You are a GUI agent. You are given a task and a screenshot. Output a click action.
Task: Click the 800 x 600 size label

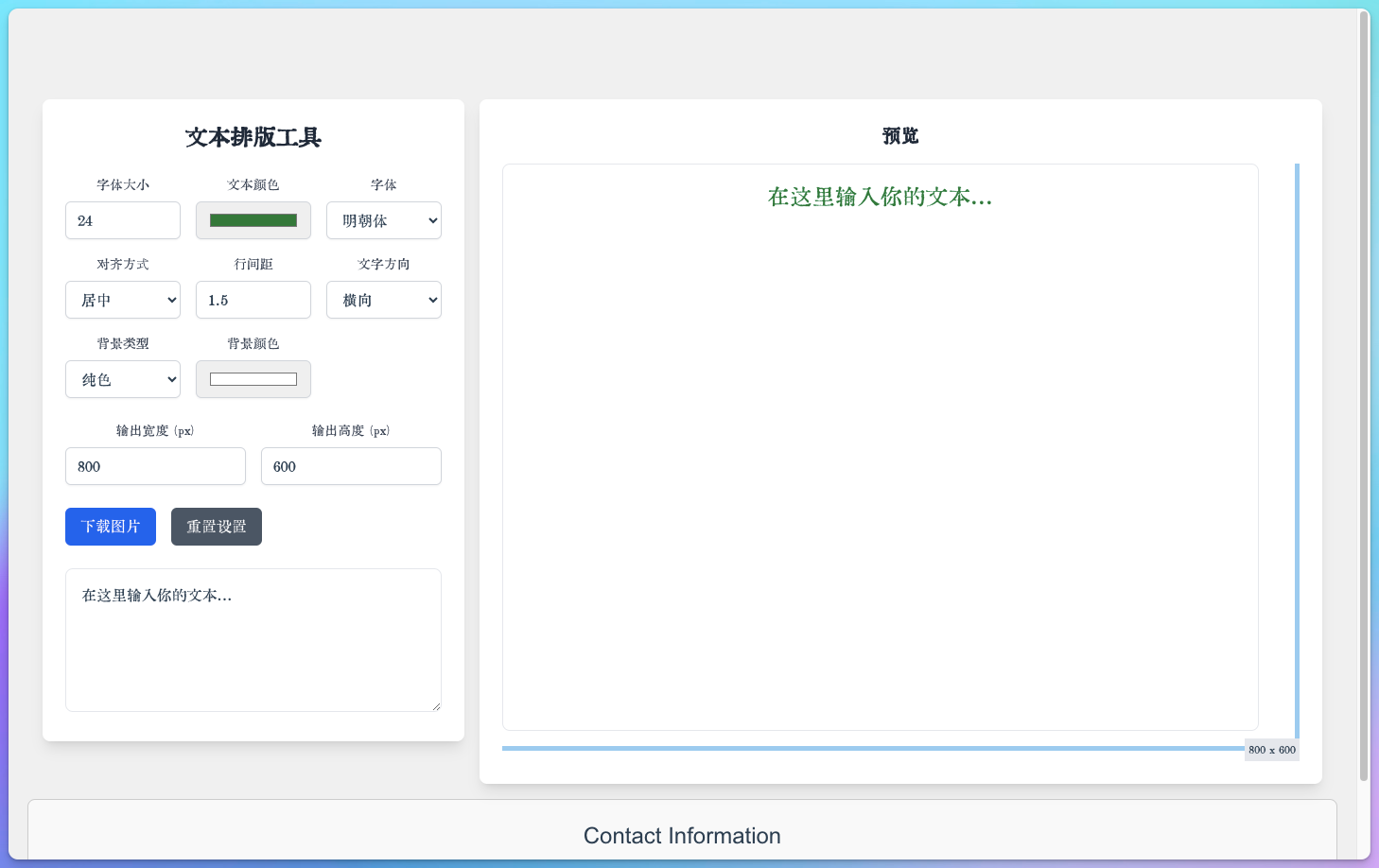(x=1271, y=750)
